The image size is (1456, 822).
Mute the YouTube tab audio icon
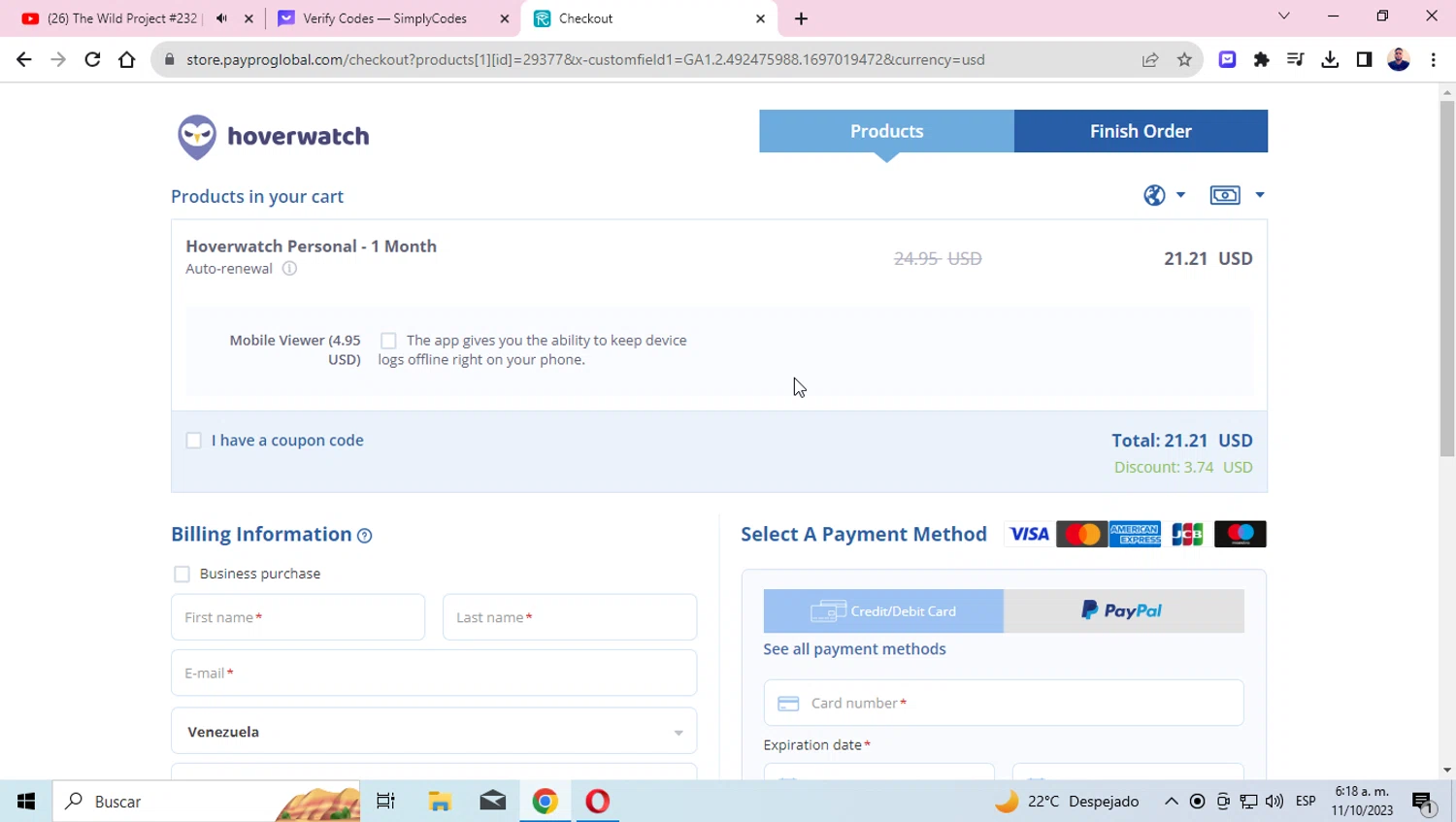[x=222, y=18]
